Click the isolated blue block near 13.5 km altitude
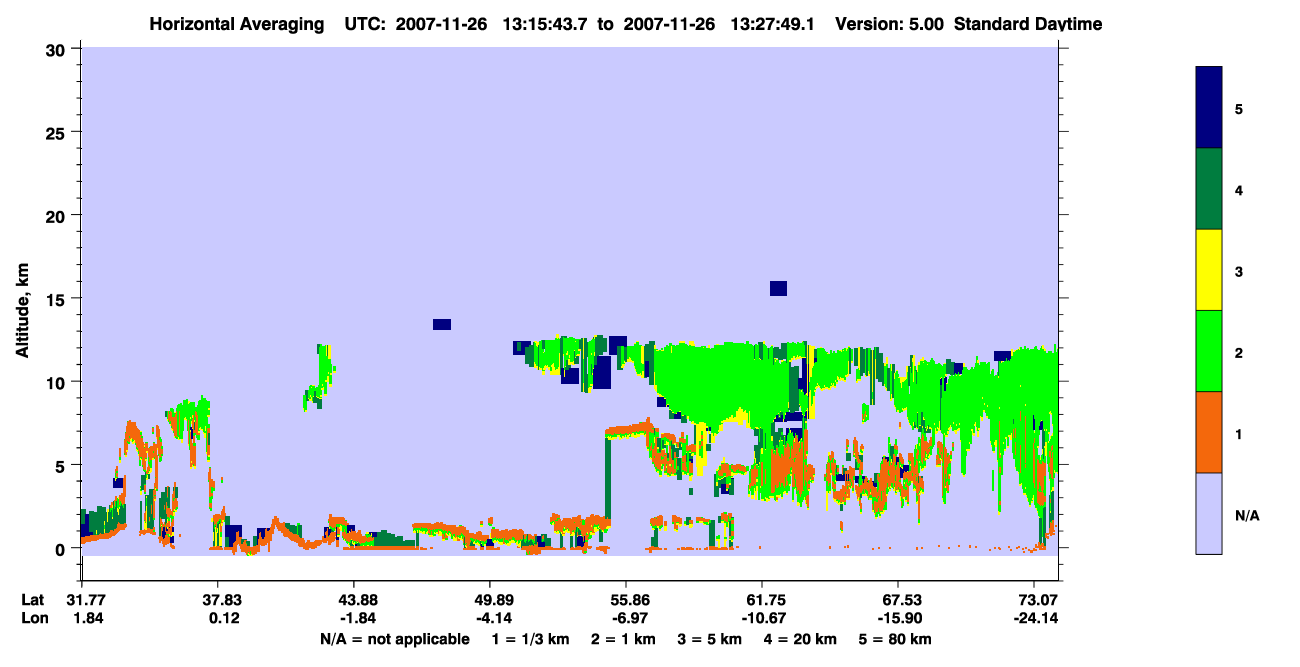1300x667 pixels. click(442, 324)
